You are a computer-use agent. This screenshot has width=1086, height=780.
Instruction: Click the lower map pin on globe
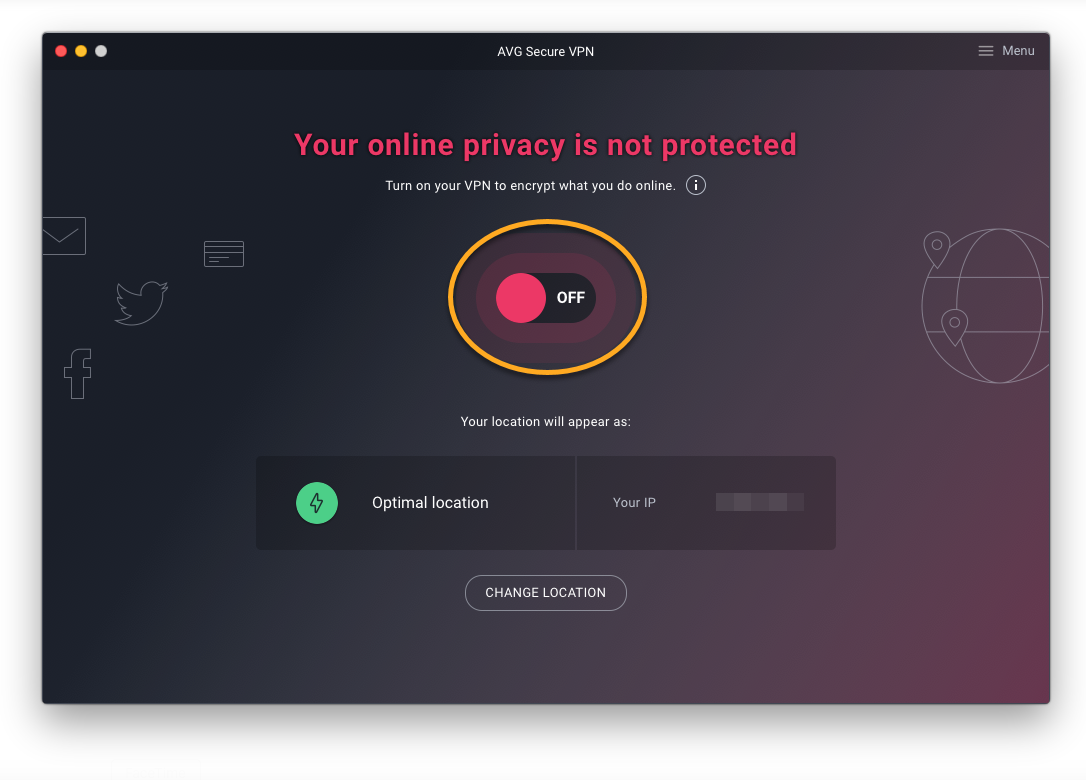pos(954,327)
